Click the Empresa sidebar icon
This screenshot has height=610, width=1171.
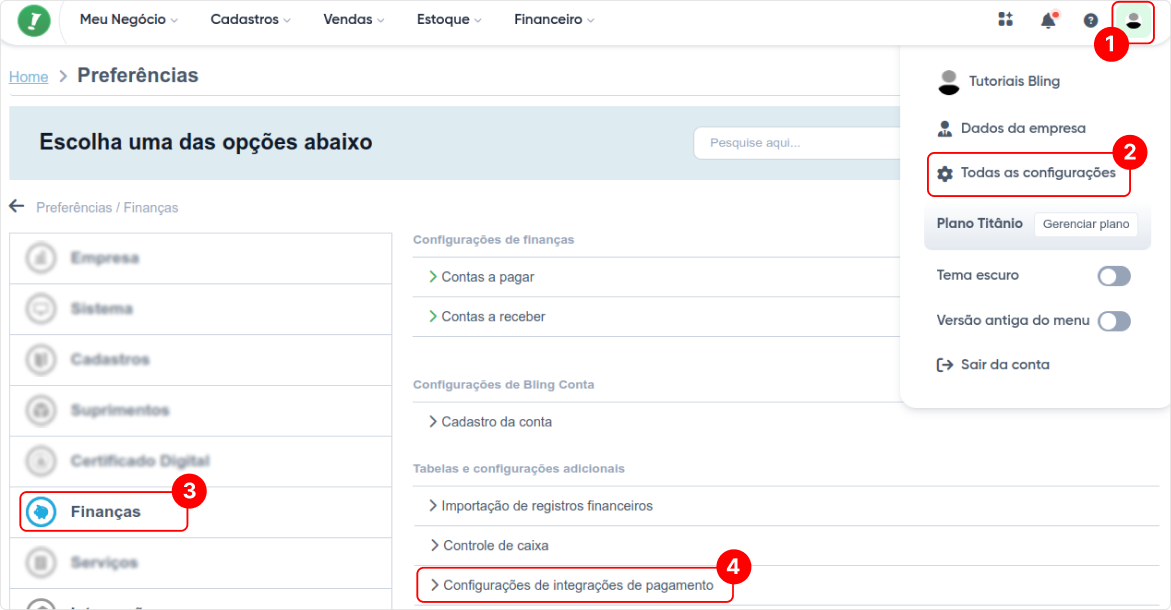coord(41,258)
